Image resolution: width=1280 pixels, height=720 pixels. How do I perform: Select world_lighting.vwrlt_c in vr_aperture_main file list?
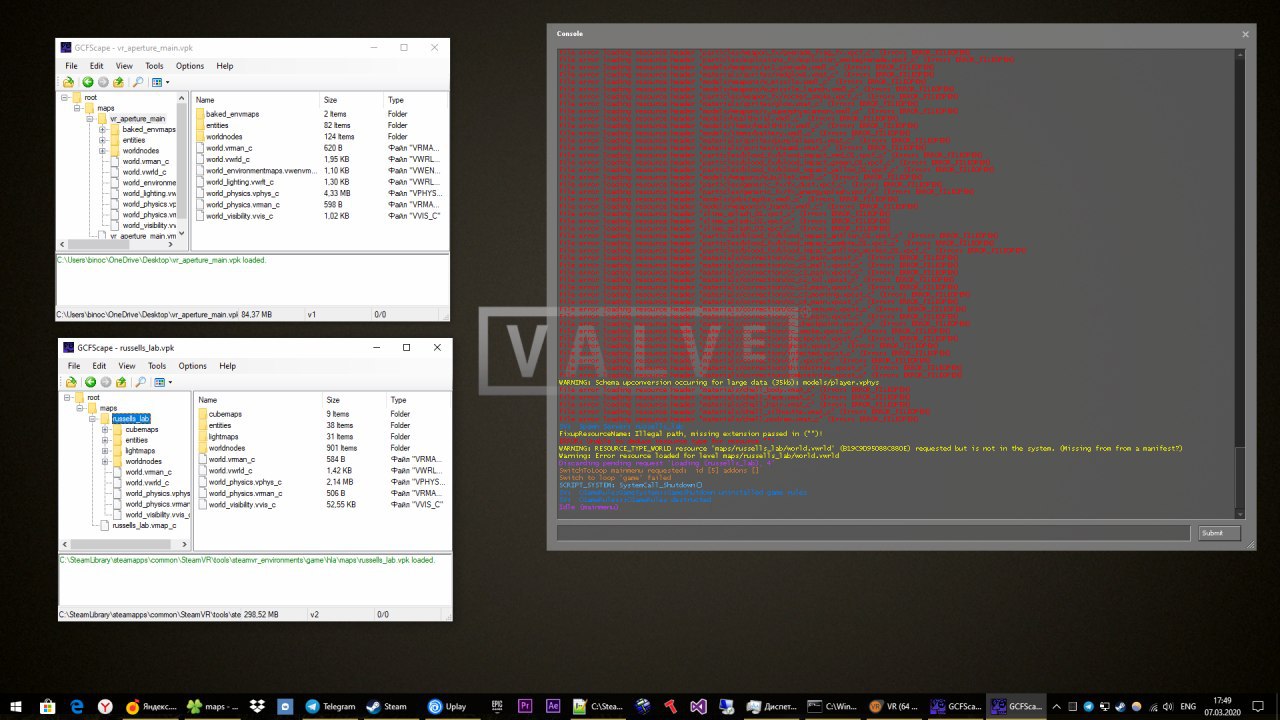[x=240, y=182]
